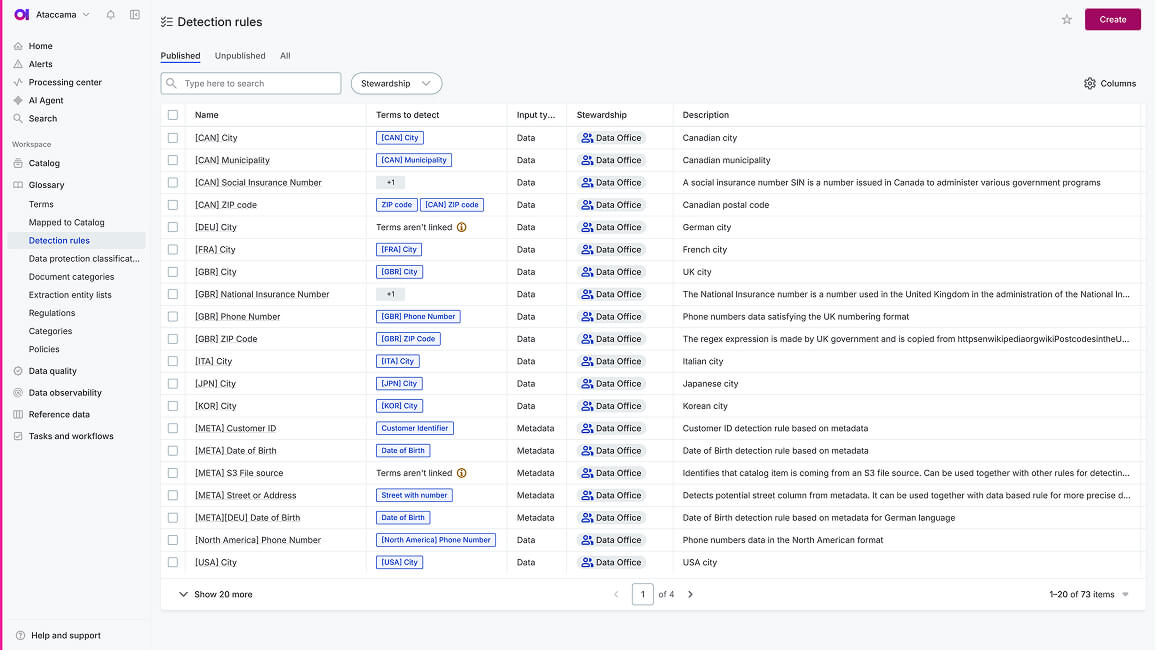Collapse sidebar with panel toggle icon
1156x650 pixels.
point(135,15)
